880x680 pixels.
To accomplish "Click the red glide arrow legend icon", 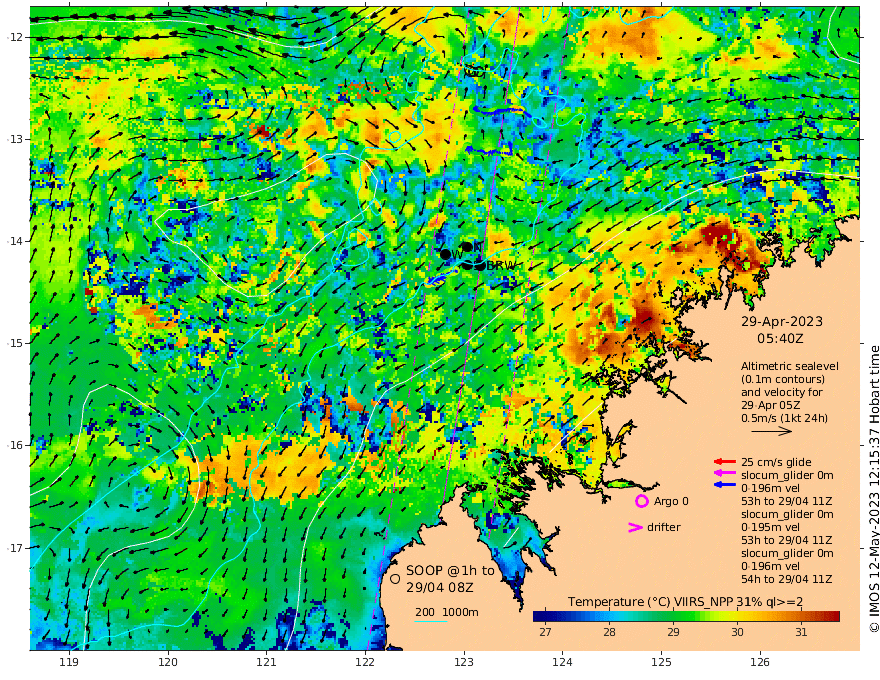I will click(725, 462).
